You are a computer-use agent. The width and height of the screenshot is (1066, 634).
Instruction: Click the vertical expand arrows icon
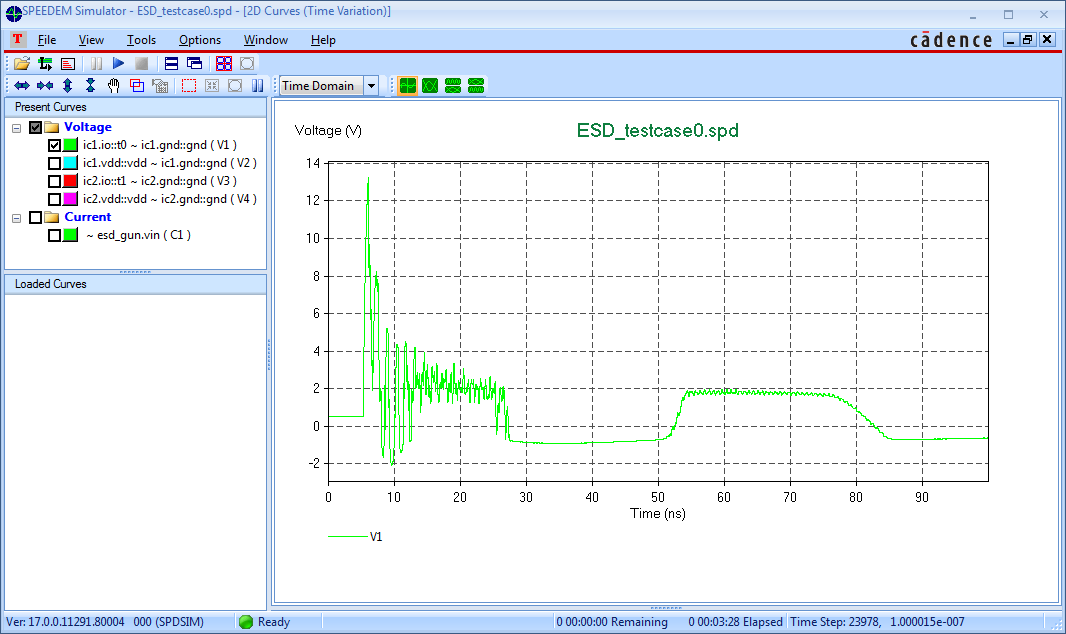point(67,86)
